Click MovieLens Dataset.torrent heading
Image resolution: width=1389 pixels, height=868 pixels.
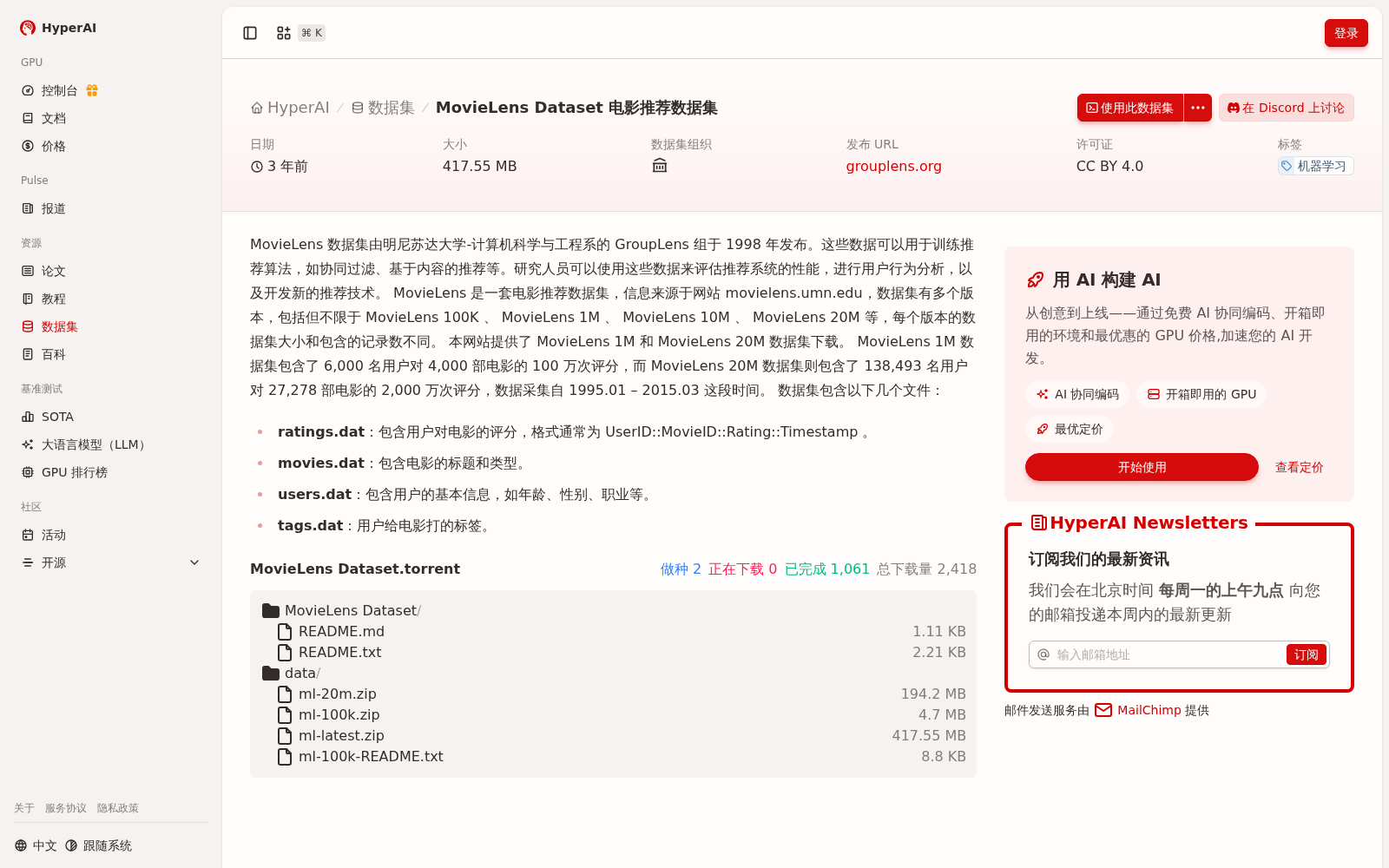coord(355,569)
